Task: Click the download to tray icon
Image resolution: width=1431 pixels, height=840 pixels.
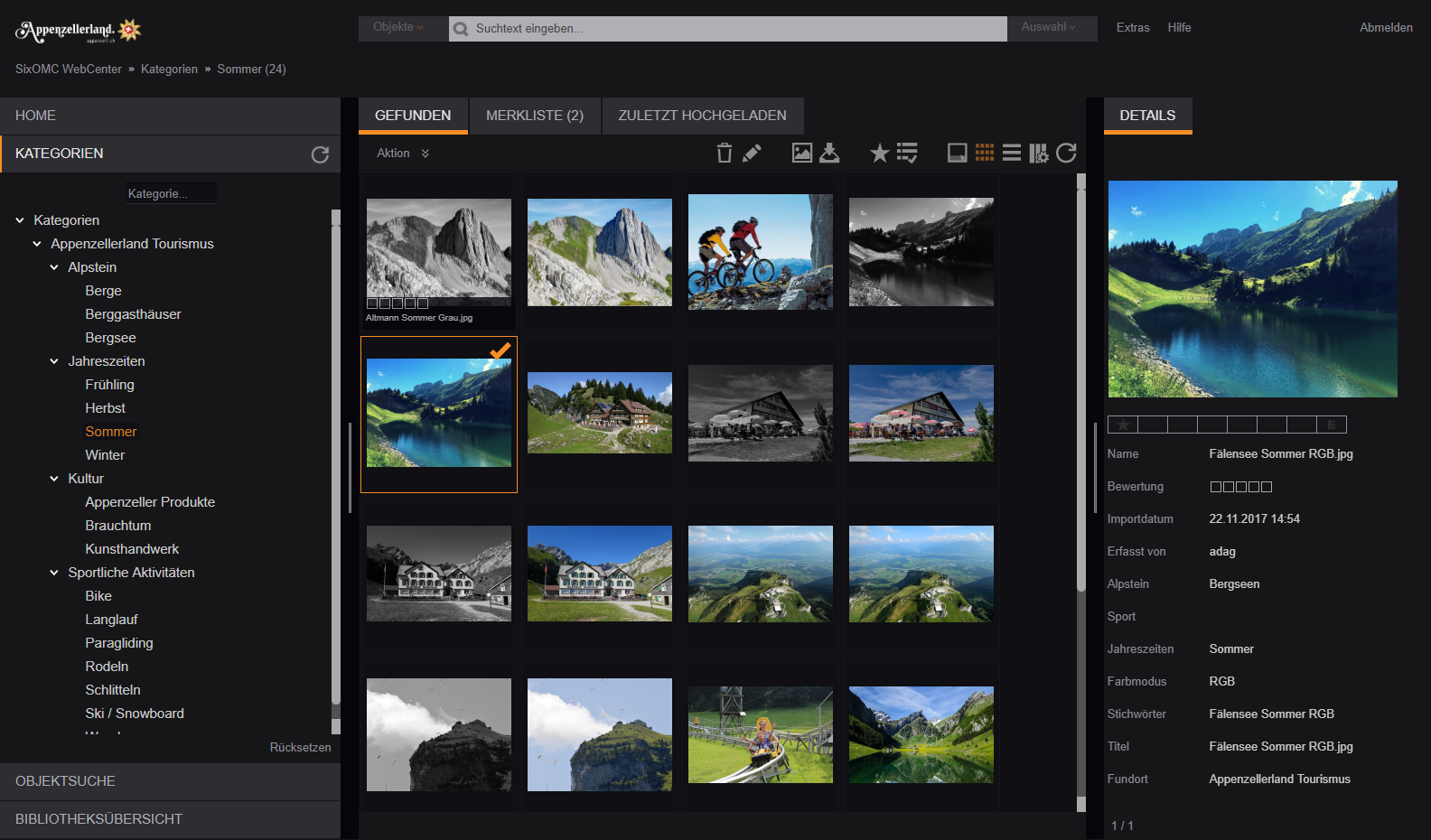Action: click(x=829, y=154)
